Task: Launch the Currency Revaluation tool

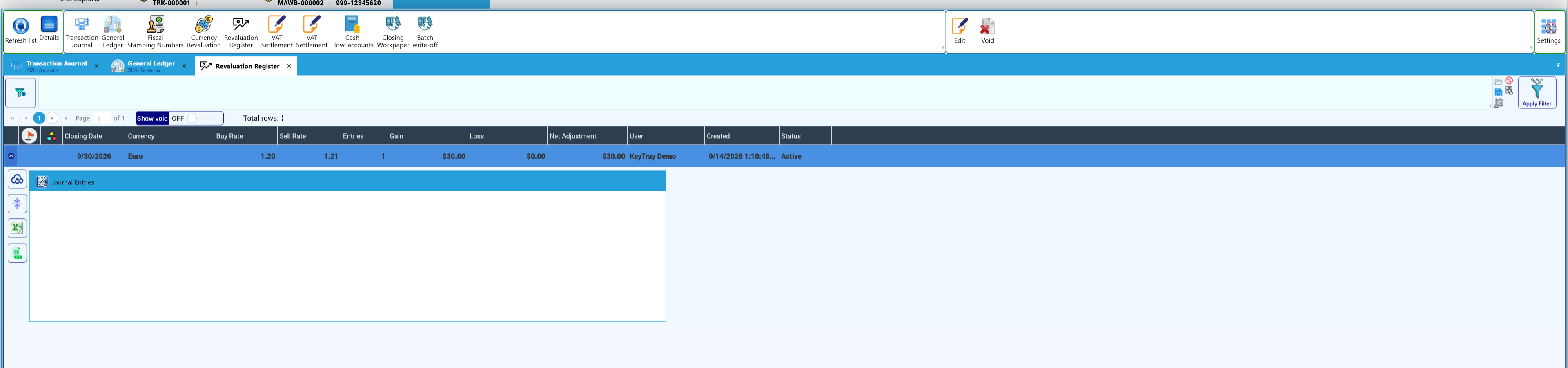Action: click(x=204, y=32)
